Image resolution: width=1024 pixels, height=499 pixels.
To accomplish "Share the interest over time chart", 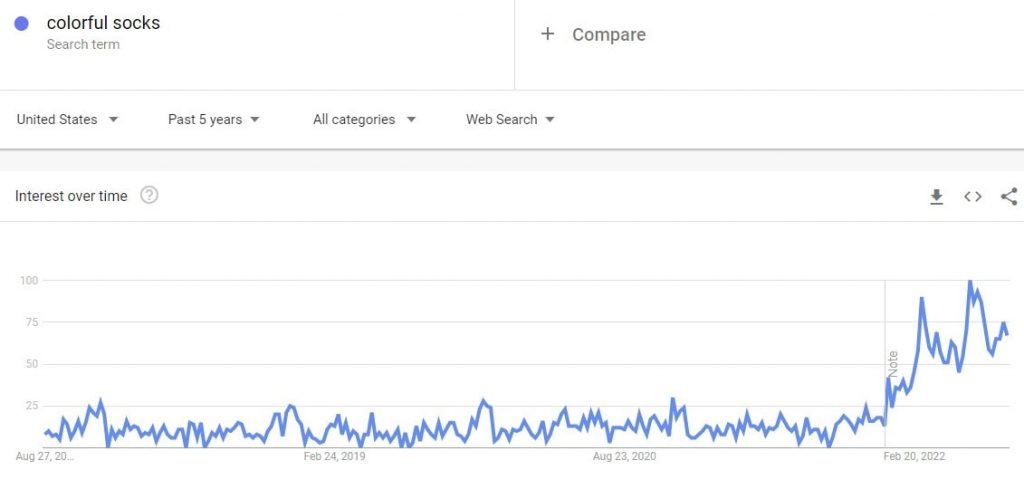I will [x=1009, y=196].
